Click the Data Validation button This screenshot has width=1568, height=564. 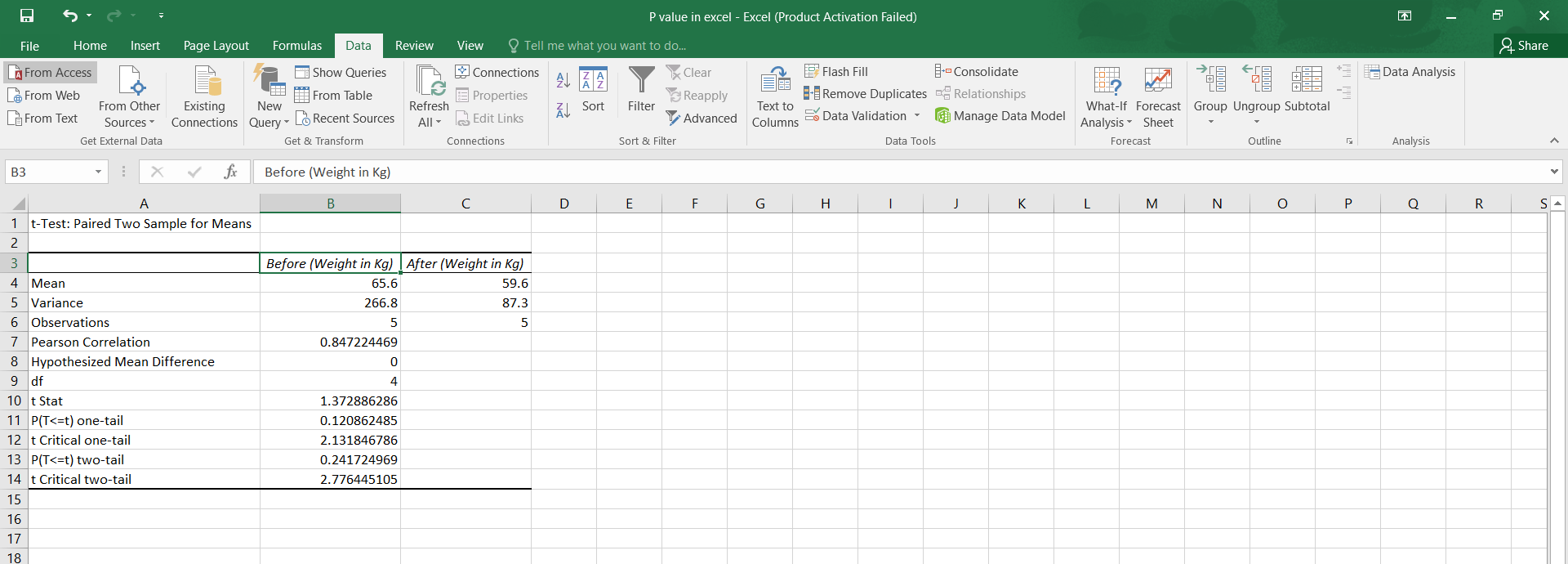click(x=856, y=116)
